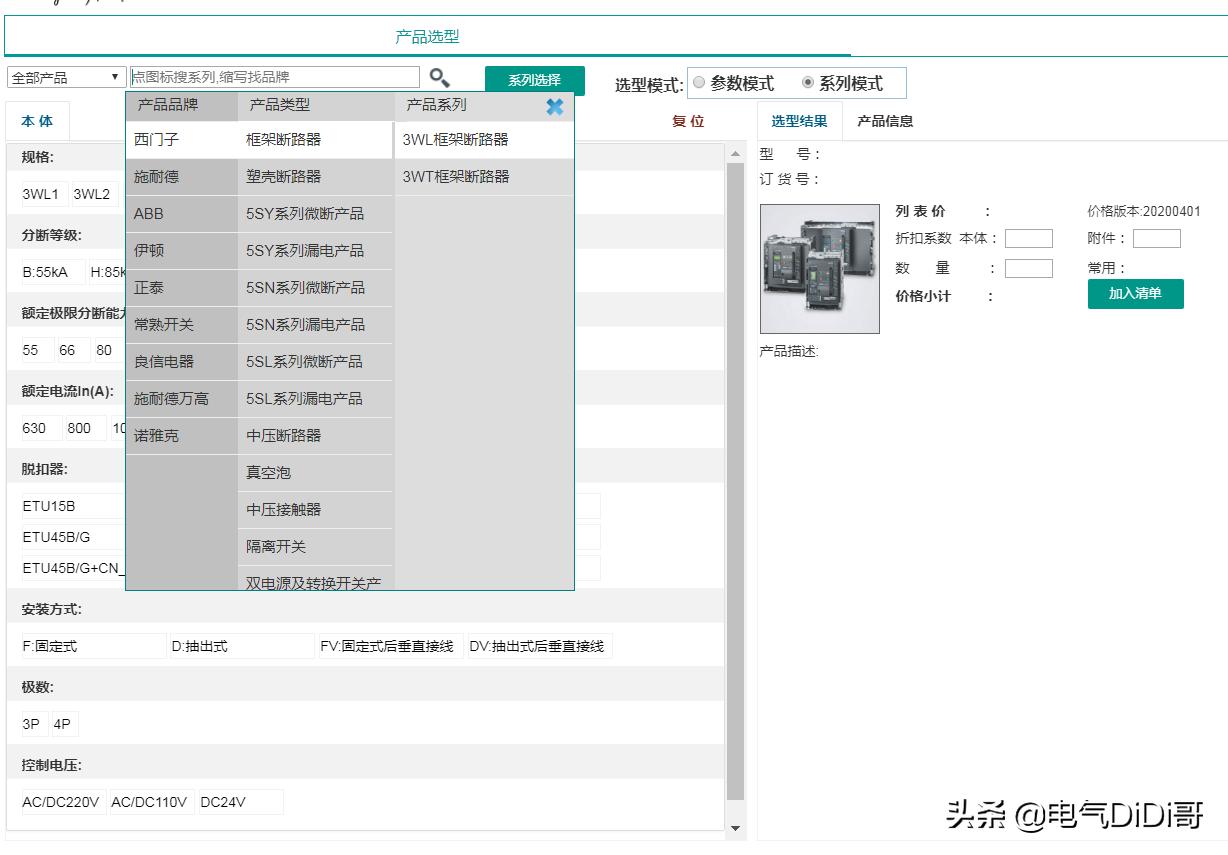Image resolution: width=1228 pixels, height=855 pixels.
Task: Close the product series popup
Action: pyautogui.click(x=555, y=107)
